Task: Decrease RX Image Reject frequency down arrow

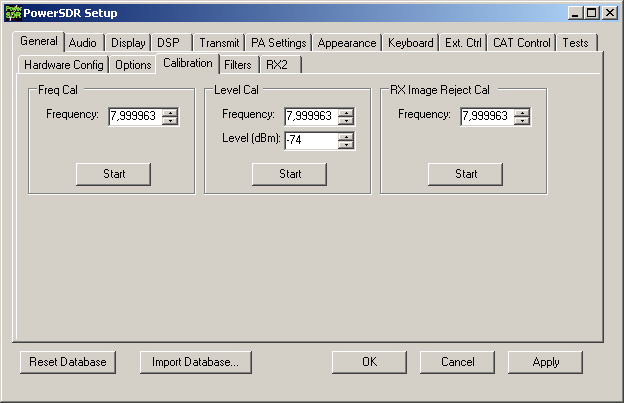Action: point(523,121)
